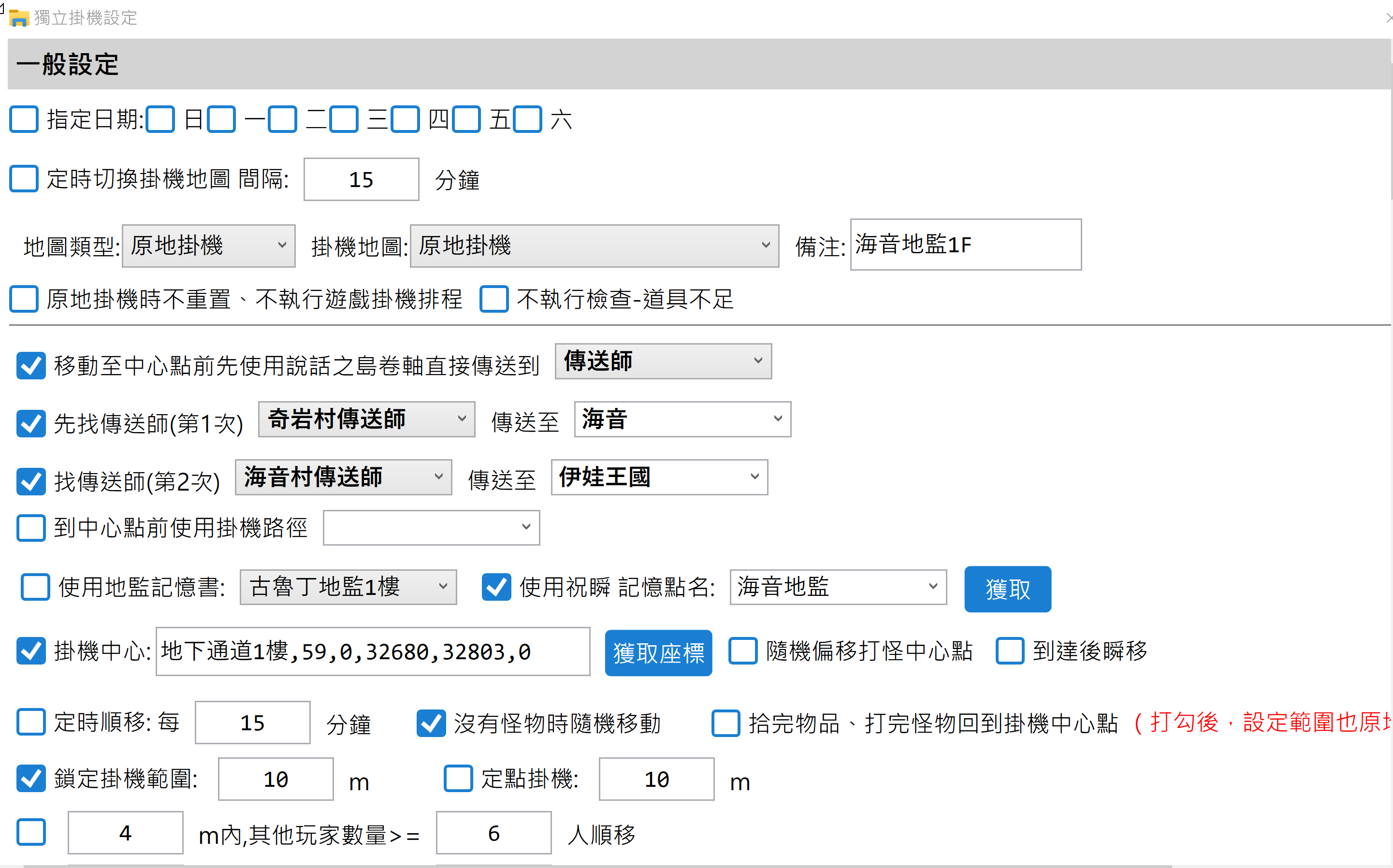Enable the 指定日期 checkbox

pyautogui.click(x=24, y=119)
